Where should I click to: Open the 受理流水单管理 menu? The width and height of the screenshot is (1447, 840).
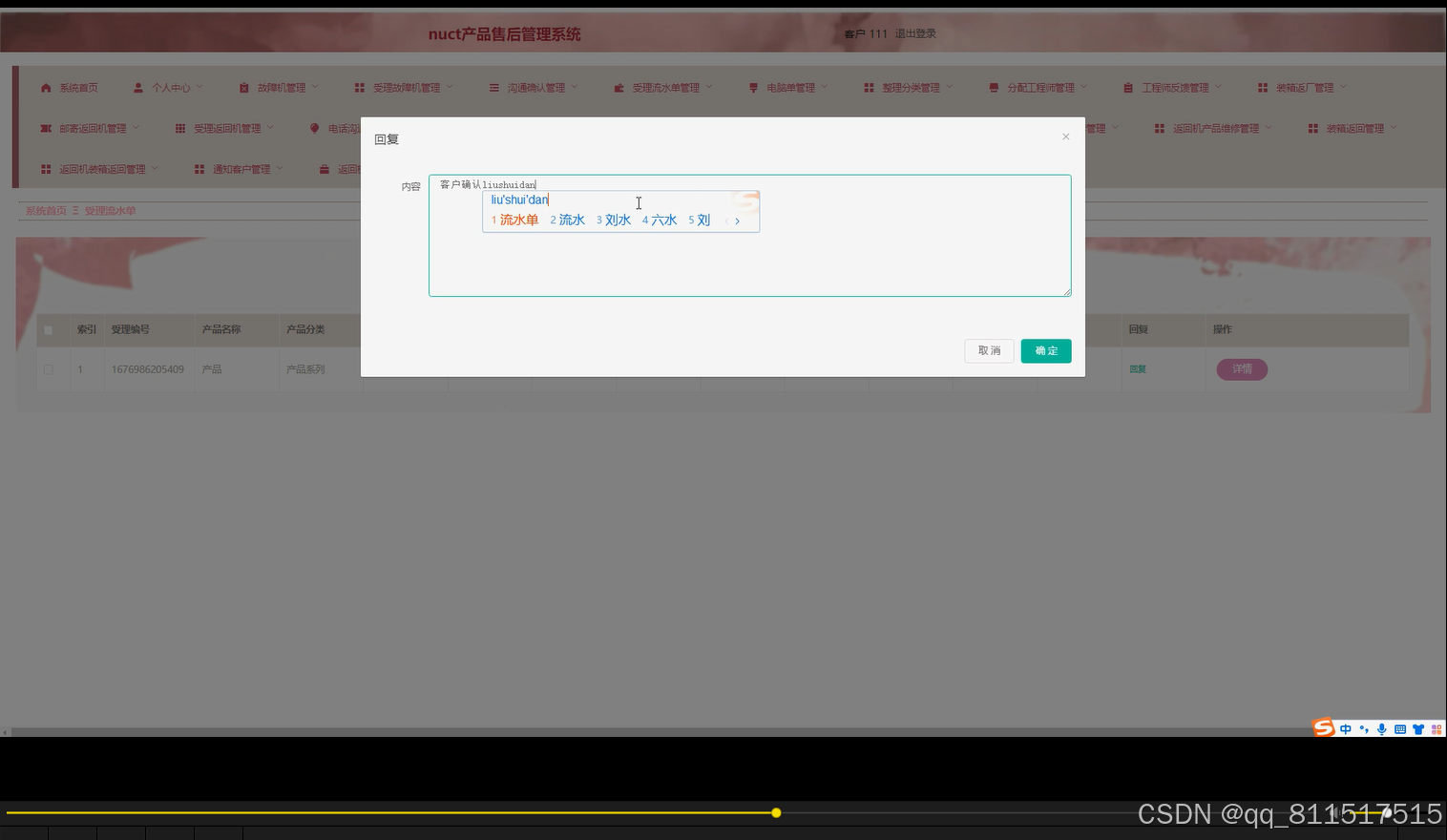(664, 87)
